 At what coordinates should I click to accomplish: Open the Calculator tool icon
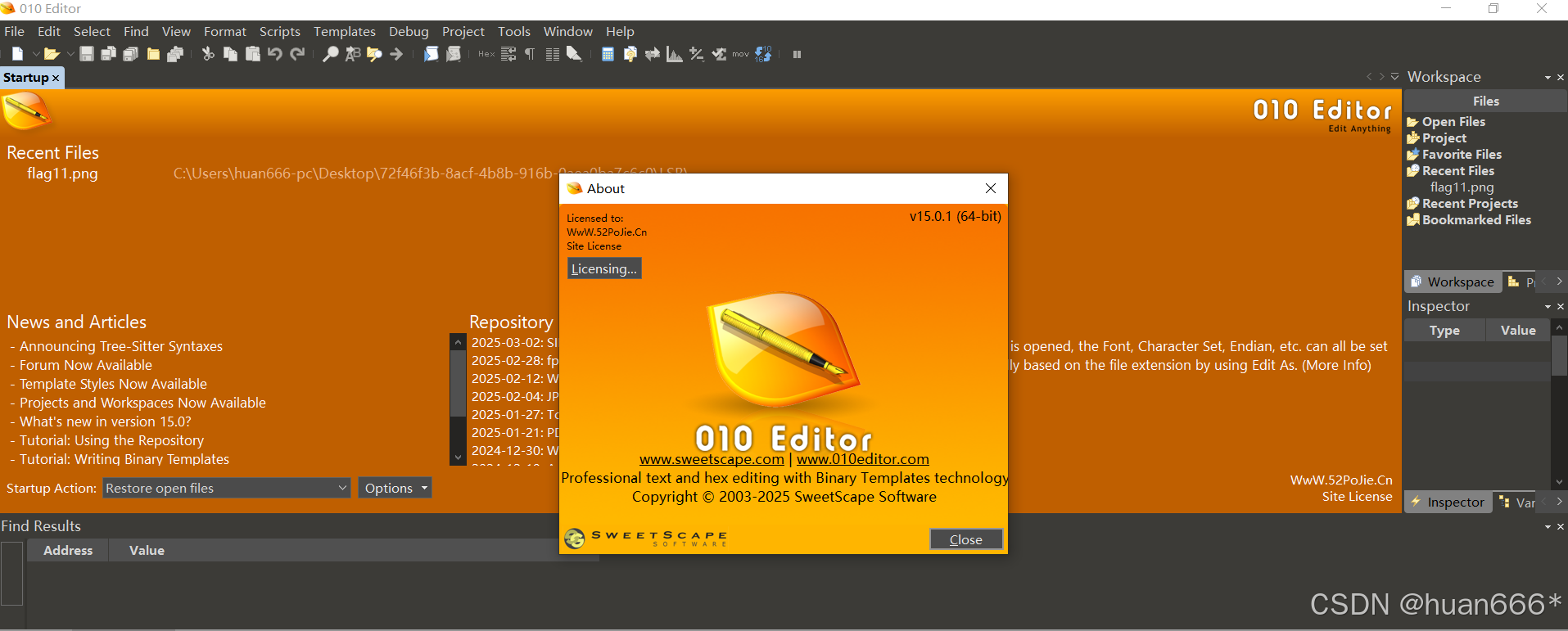608,54
